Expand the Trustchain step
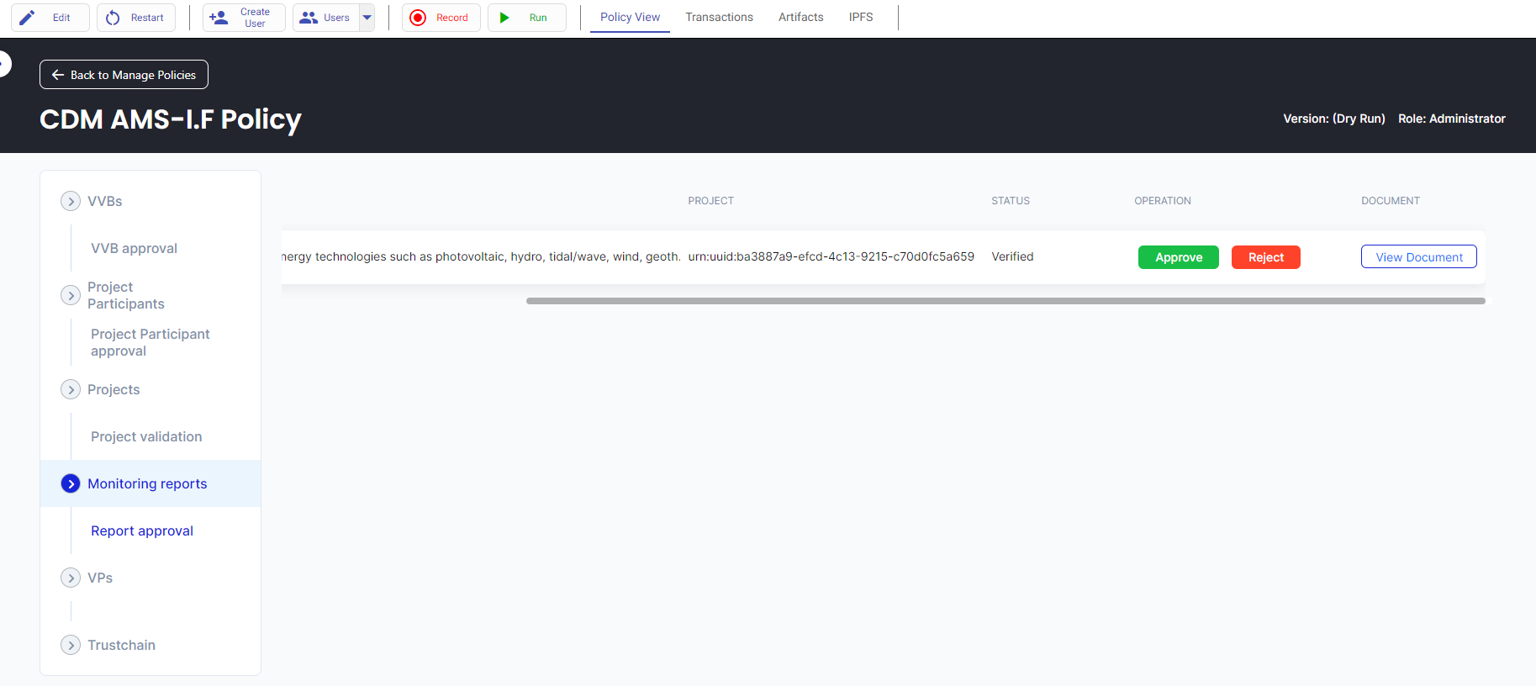 click(70, 645)
